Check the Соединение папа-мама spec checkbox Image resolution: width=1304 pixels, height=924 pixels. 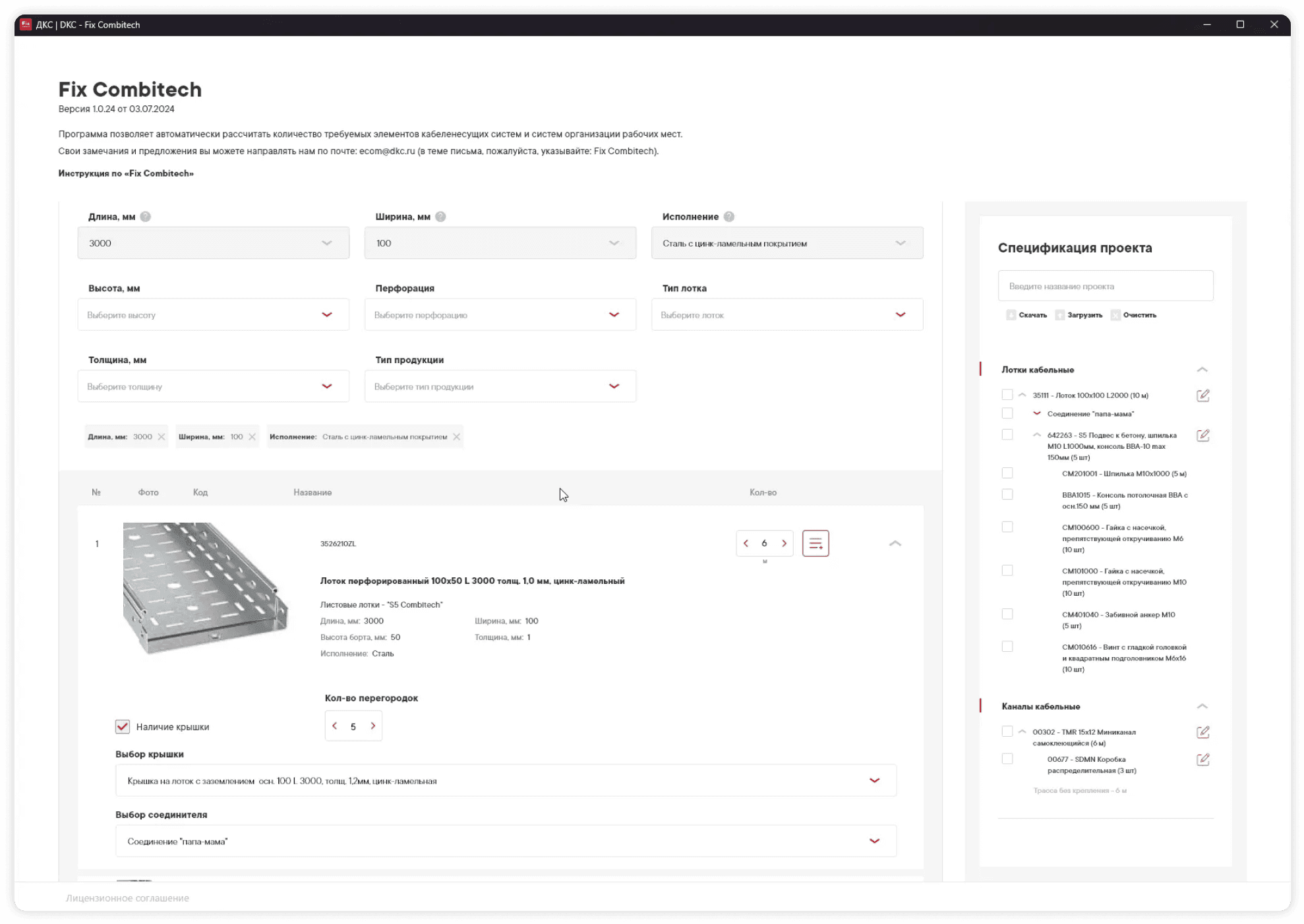1007,413
